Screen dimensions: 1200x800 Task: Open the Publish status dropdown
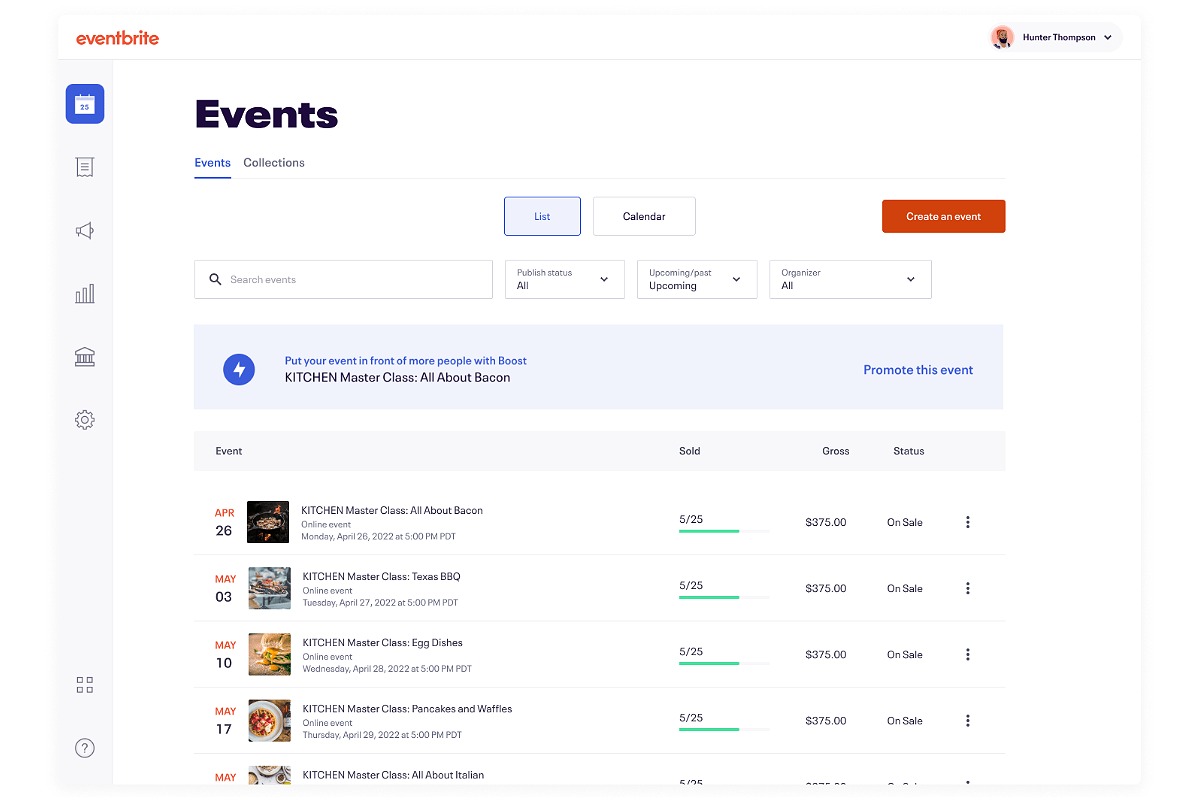coord(564,279)
